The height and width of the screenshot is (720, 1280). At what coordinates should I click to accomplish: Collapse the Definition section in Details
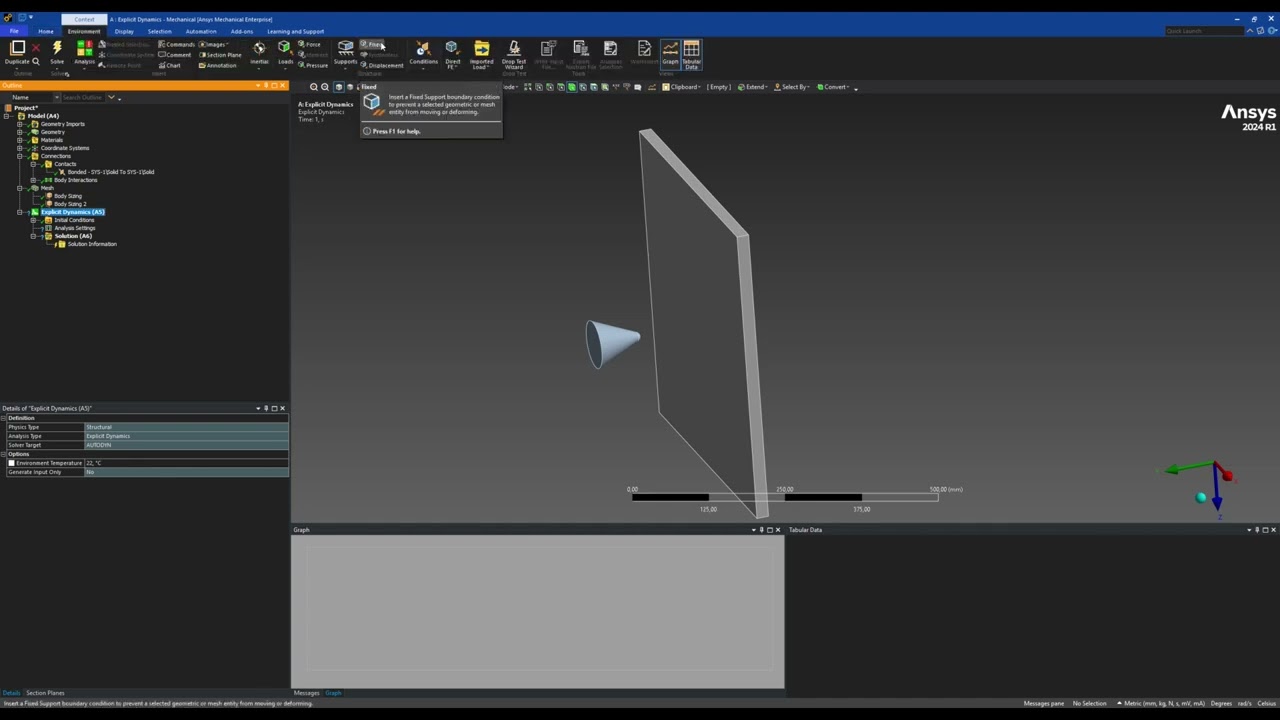[x=4, y=418]
